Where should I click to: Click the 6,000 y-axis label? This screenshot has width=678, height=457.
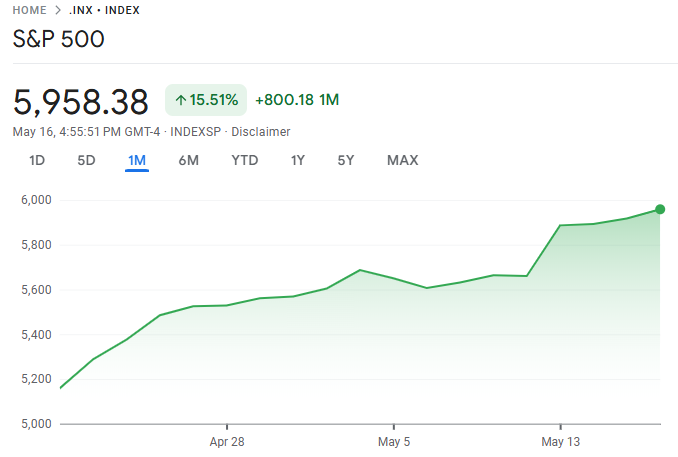[36, 200]
